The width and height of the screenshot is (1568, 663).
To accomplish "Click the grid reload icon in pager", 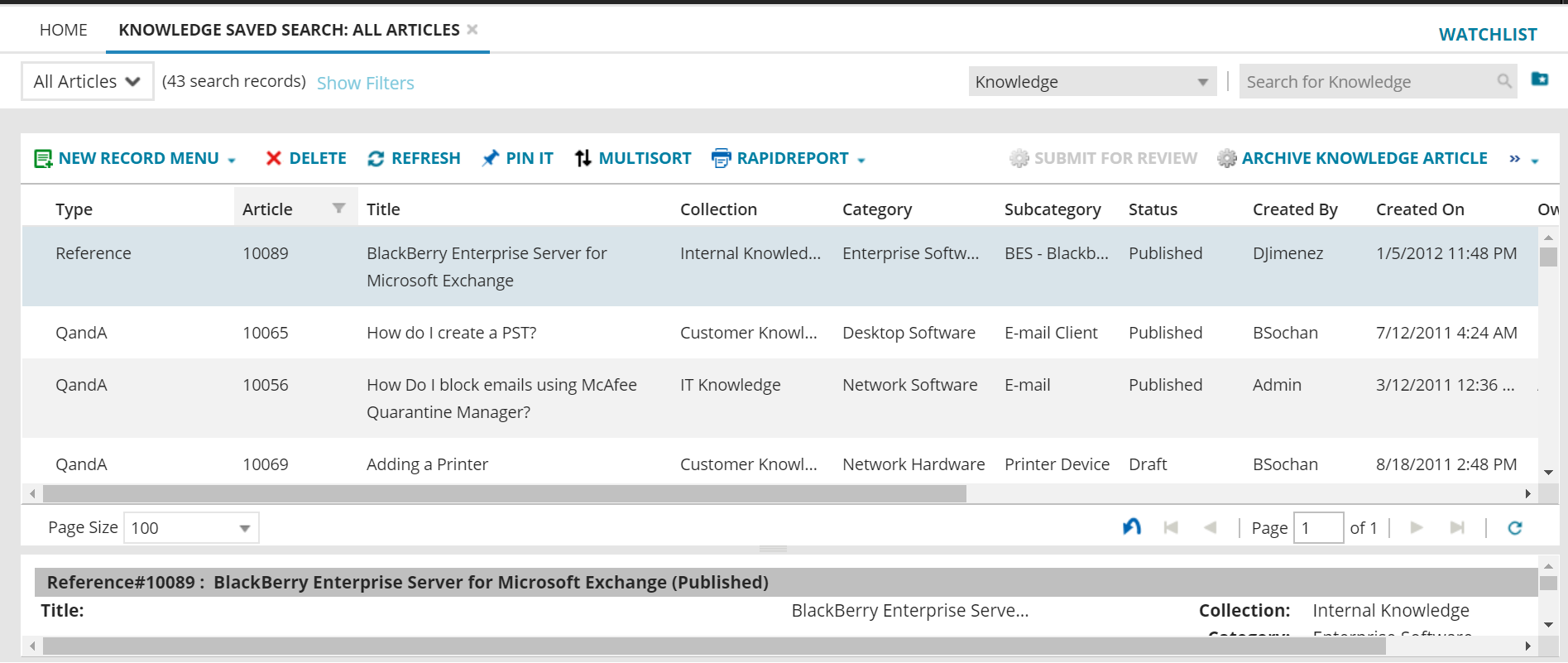I will (1514, 528).
